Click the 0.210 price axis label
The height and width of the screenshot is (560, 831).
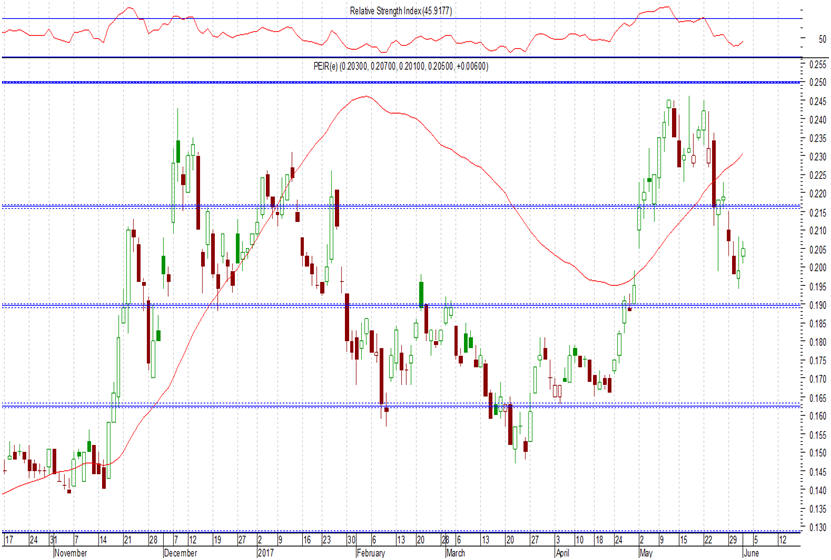(x=818, y=231)
